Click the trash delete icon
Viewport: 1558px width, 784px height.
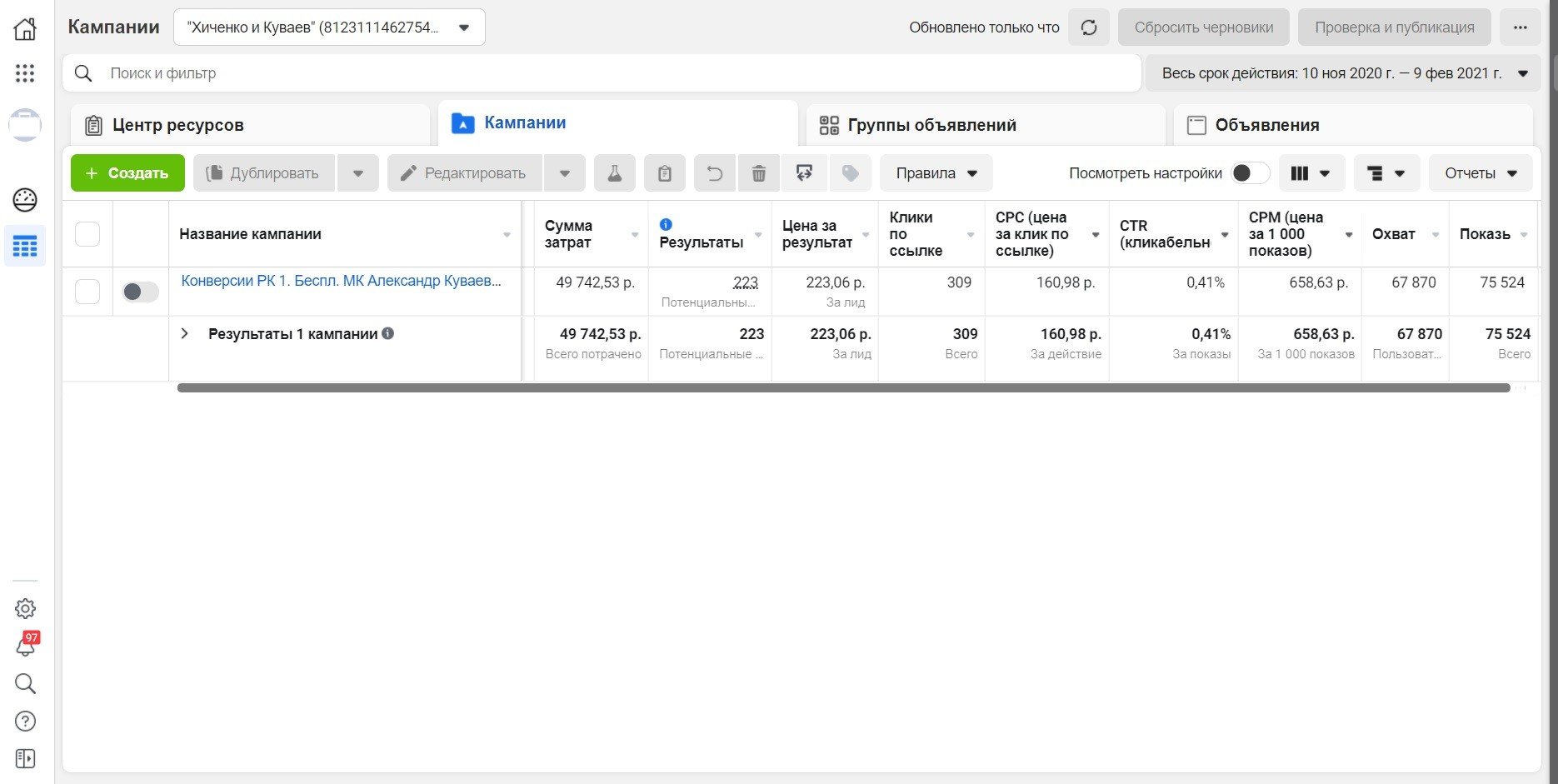coord(759,173)
